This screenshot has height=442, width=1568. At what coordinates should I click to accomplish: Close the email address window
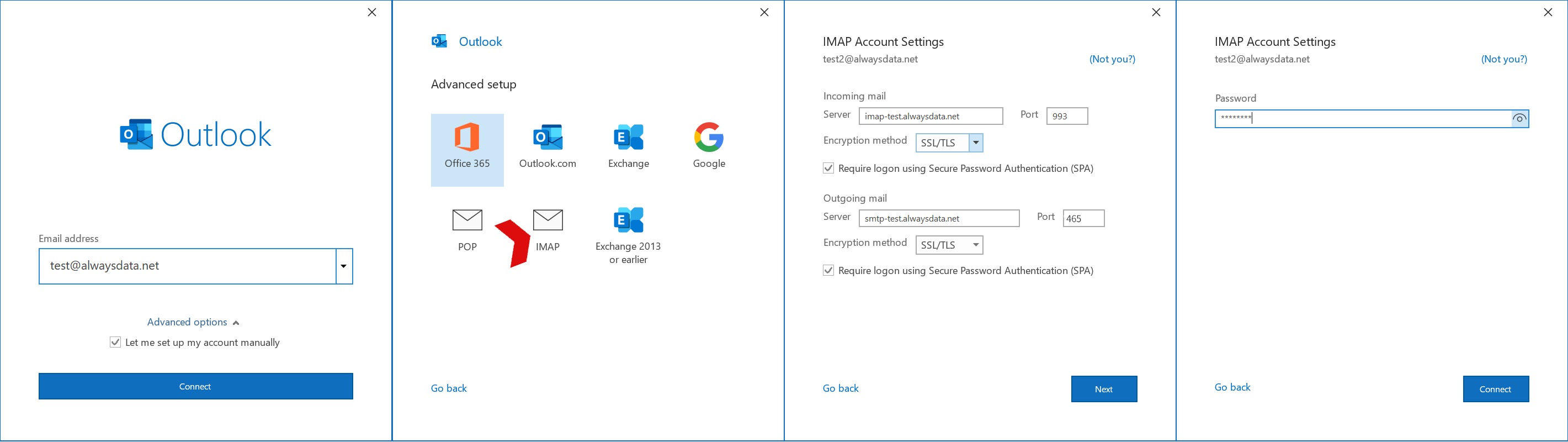[x=372, y=12]
